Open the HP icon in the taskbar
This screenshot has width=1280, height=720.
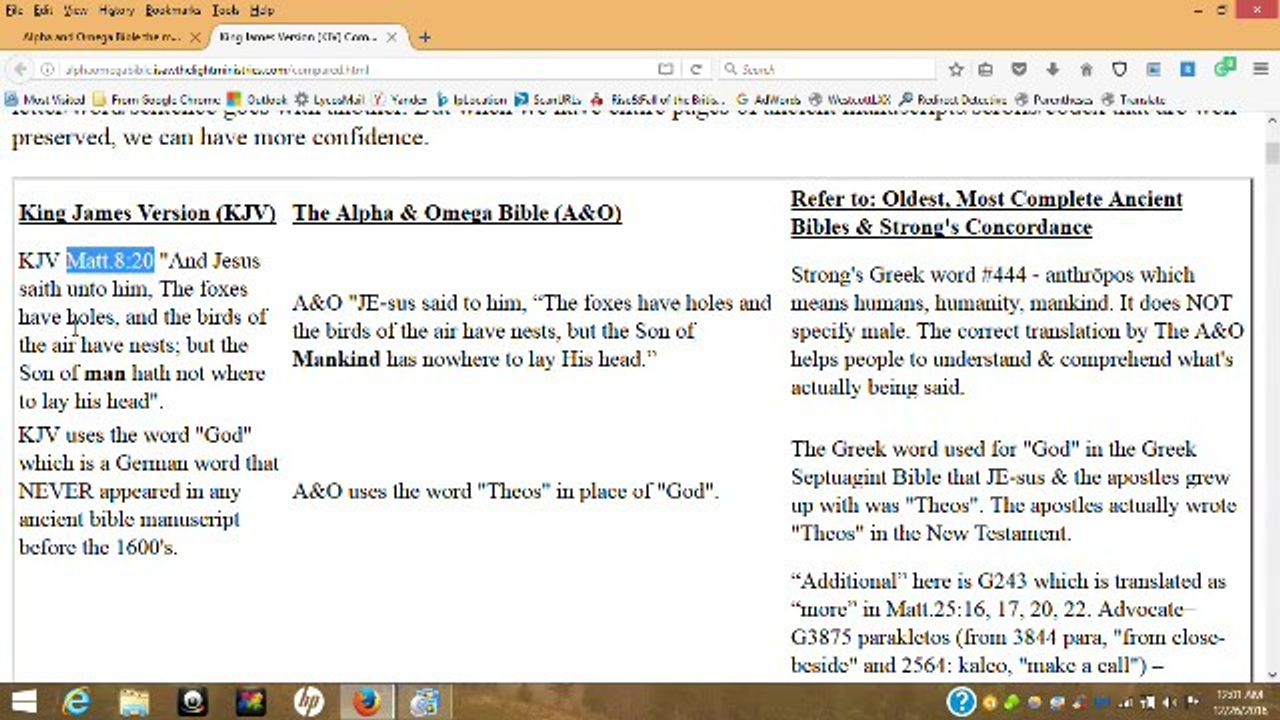click(308, 702)
